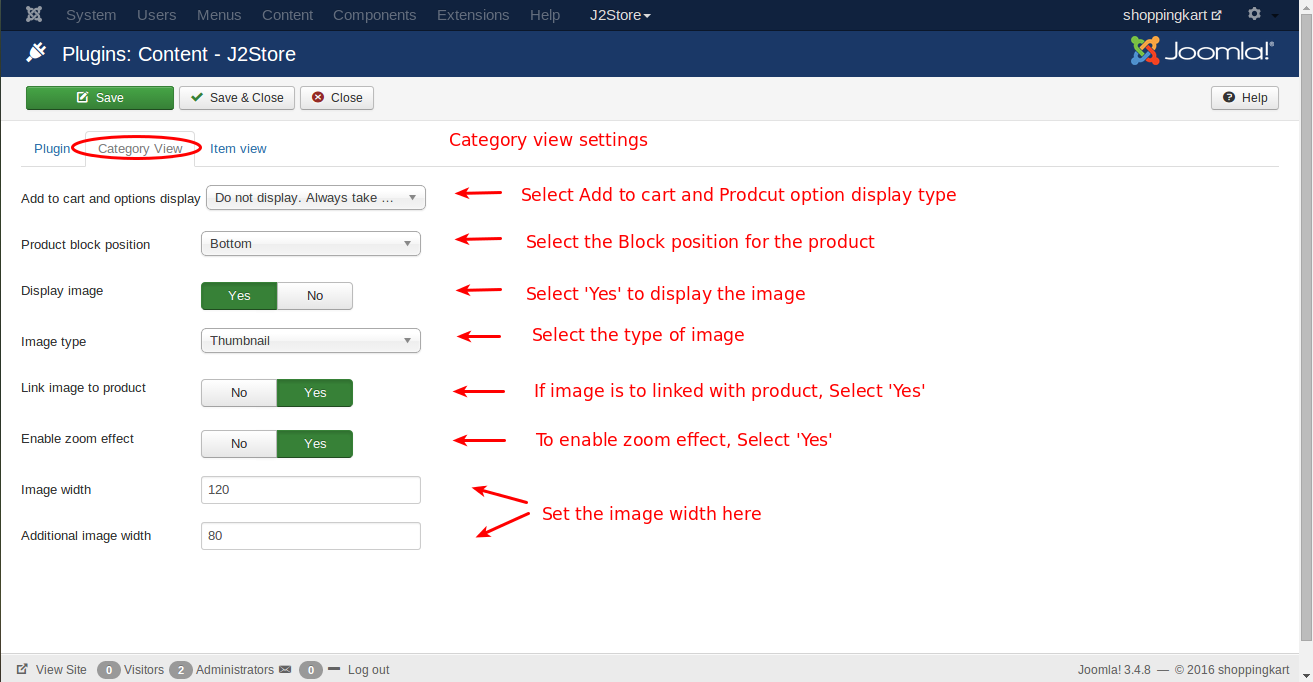Open Add to cart and options display dropdown
The height and width of the screenshot is (682, 1313).
pos(316,198)
